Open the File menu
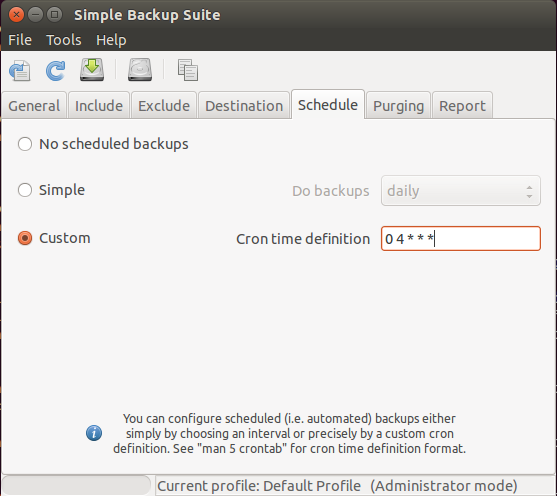This screenshot has width=557, height=496. [x=20, y=40]
